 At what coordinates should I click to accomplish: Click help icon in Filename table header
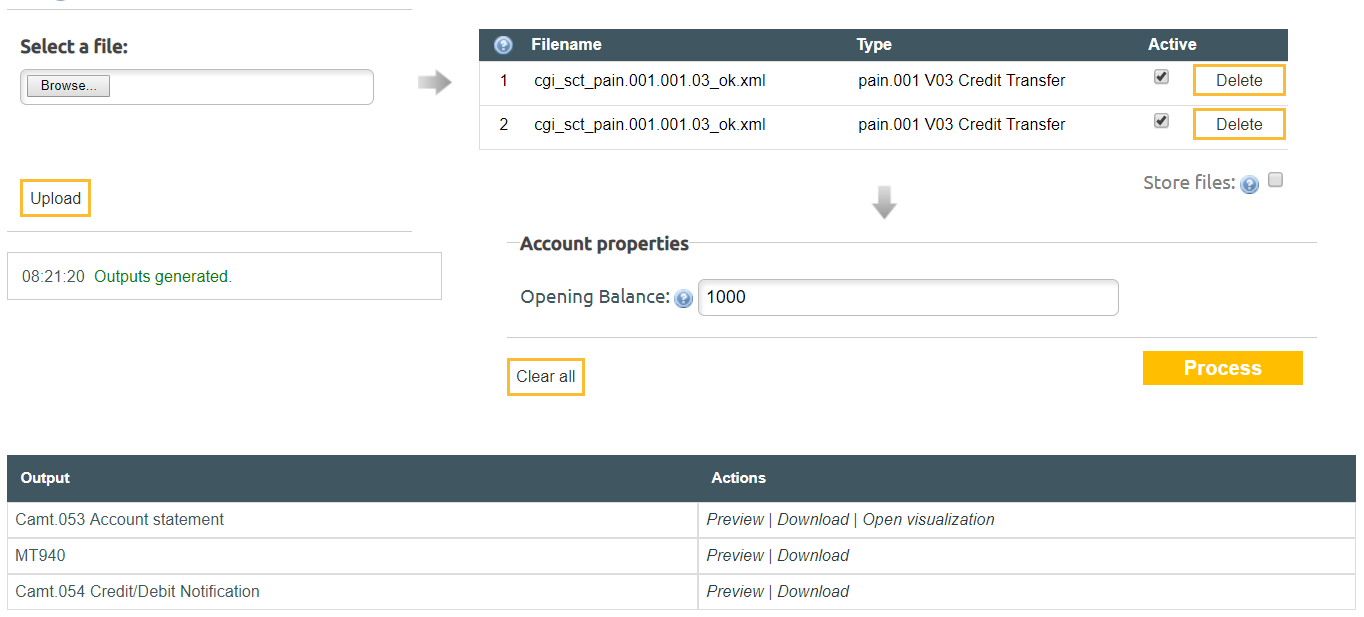pos(503,45)
